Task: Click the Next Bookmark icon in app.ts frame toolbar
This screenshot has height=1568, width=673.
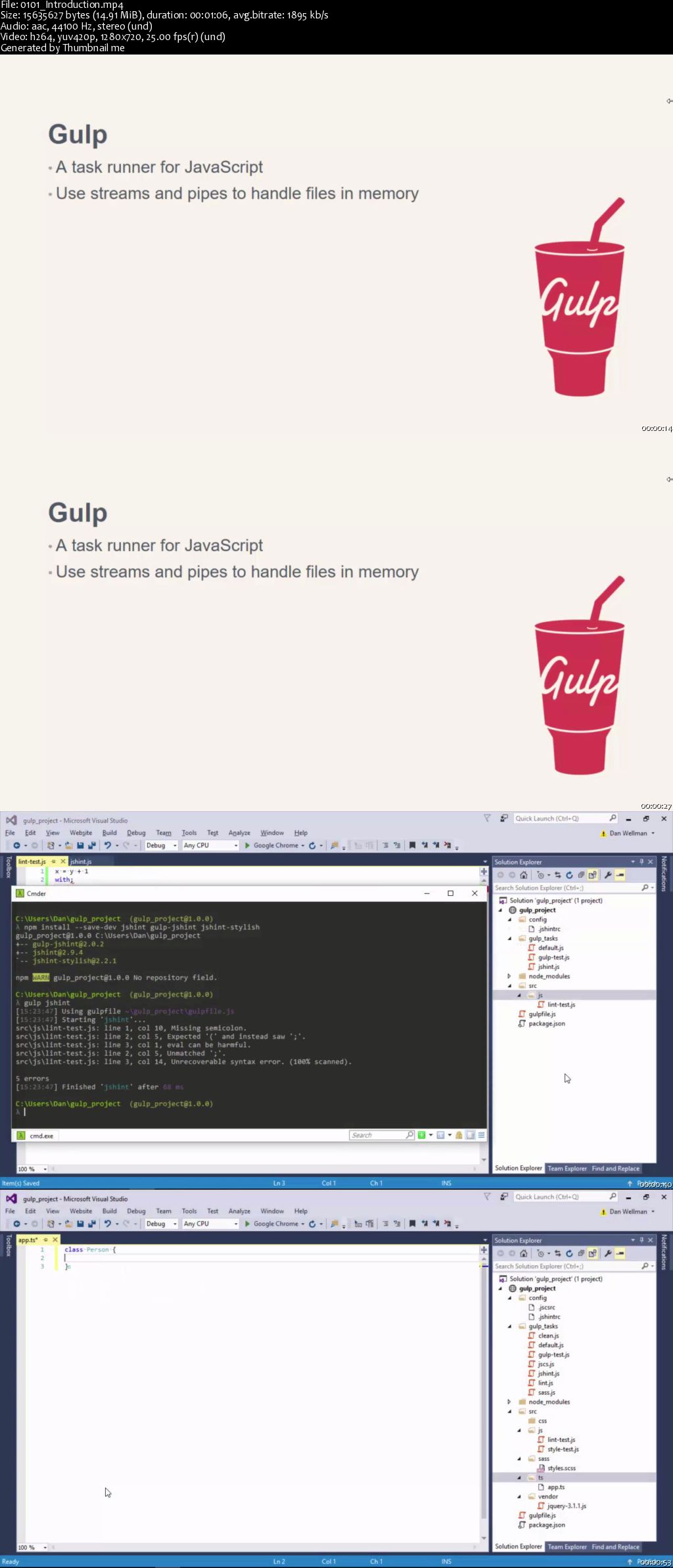Action: point(436,1224)
